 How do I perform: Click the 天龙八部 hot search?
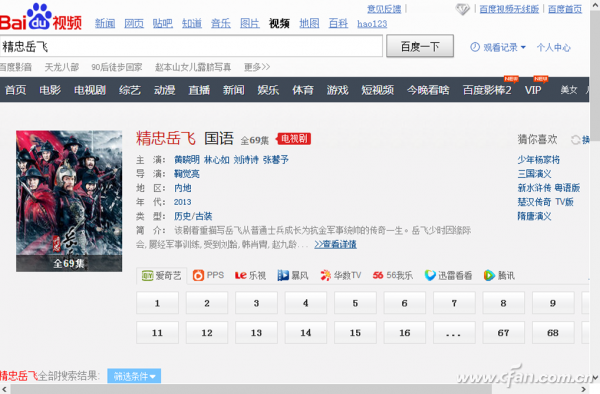(x=62, y=67)
